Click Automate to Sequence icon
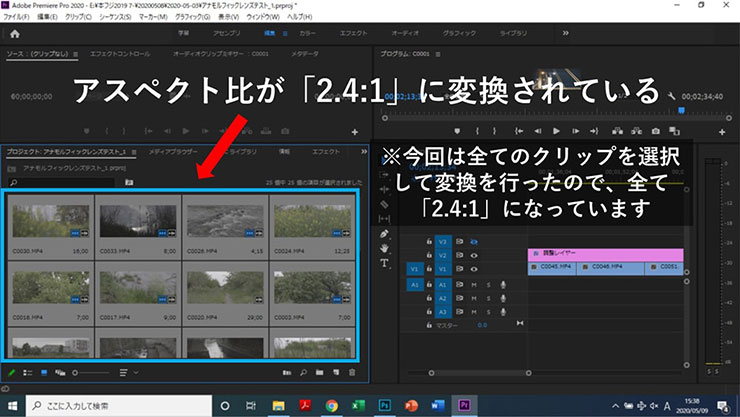 point(286,373)
